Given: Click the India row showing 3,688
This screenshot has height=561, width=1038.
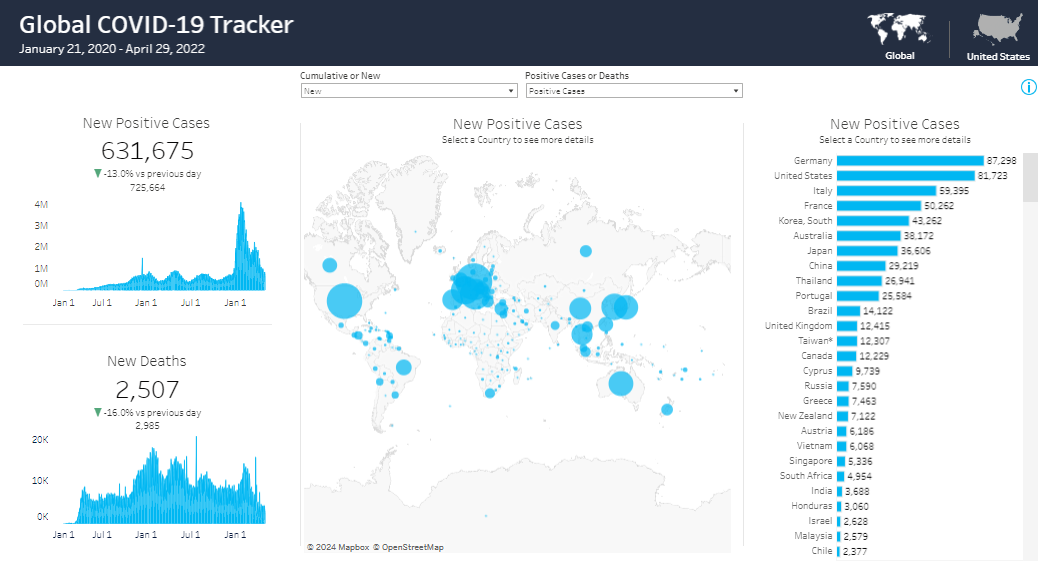Looking at the screenshot, I should coord(840,491).
